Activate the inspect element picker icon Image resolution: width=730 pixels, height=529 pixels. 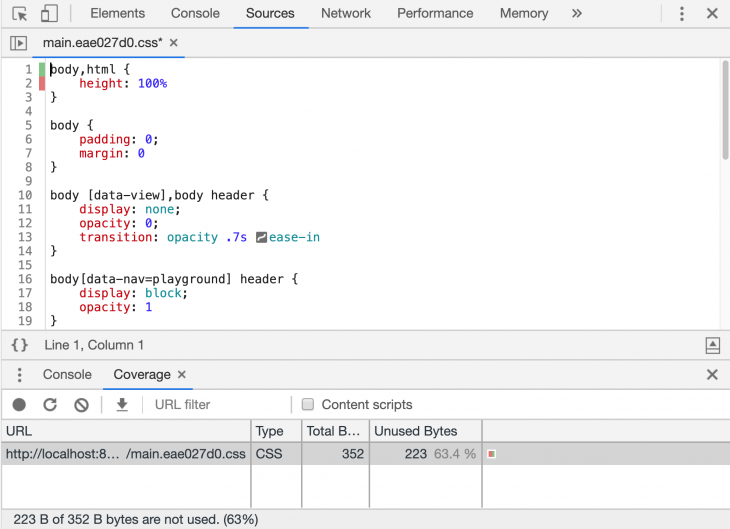19,14
